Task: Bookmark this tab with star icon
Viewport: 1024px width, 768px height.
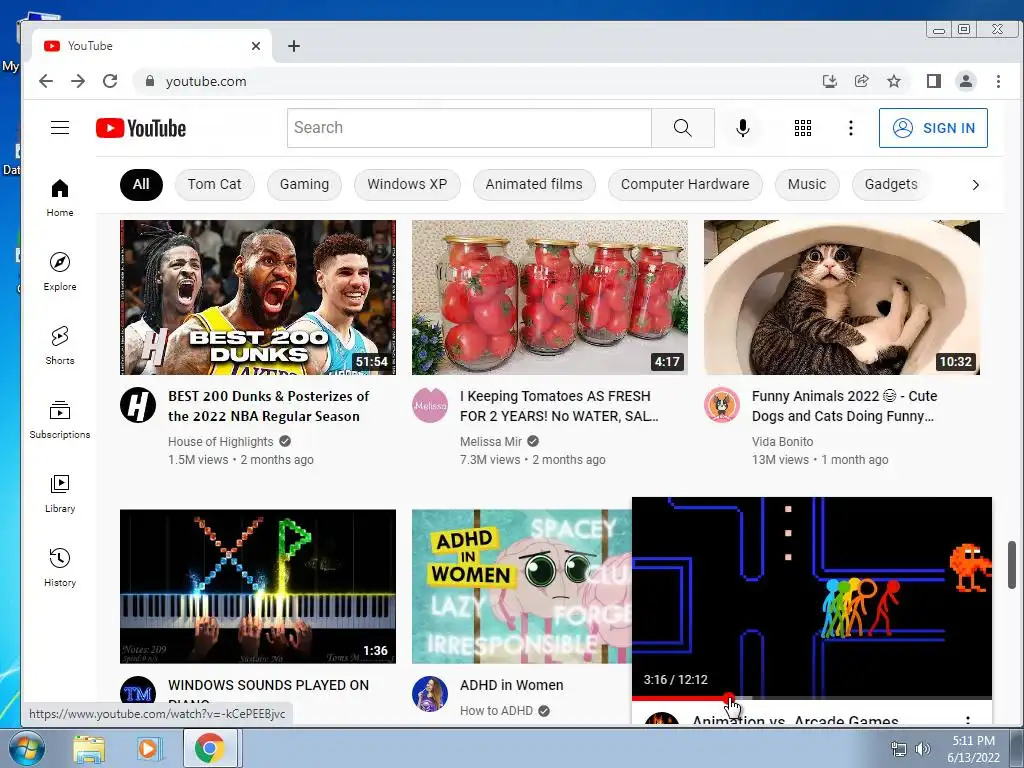Action: click(x=893, y=81)
